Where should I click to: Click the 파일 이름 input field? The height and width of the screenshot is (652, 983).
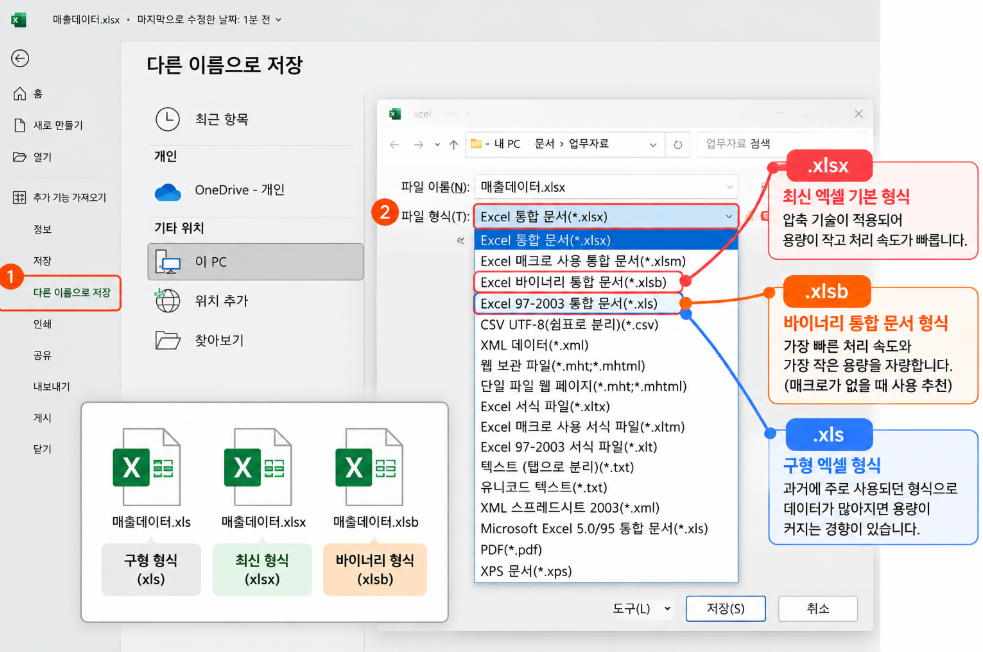[x=606, y=187]
